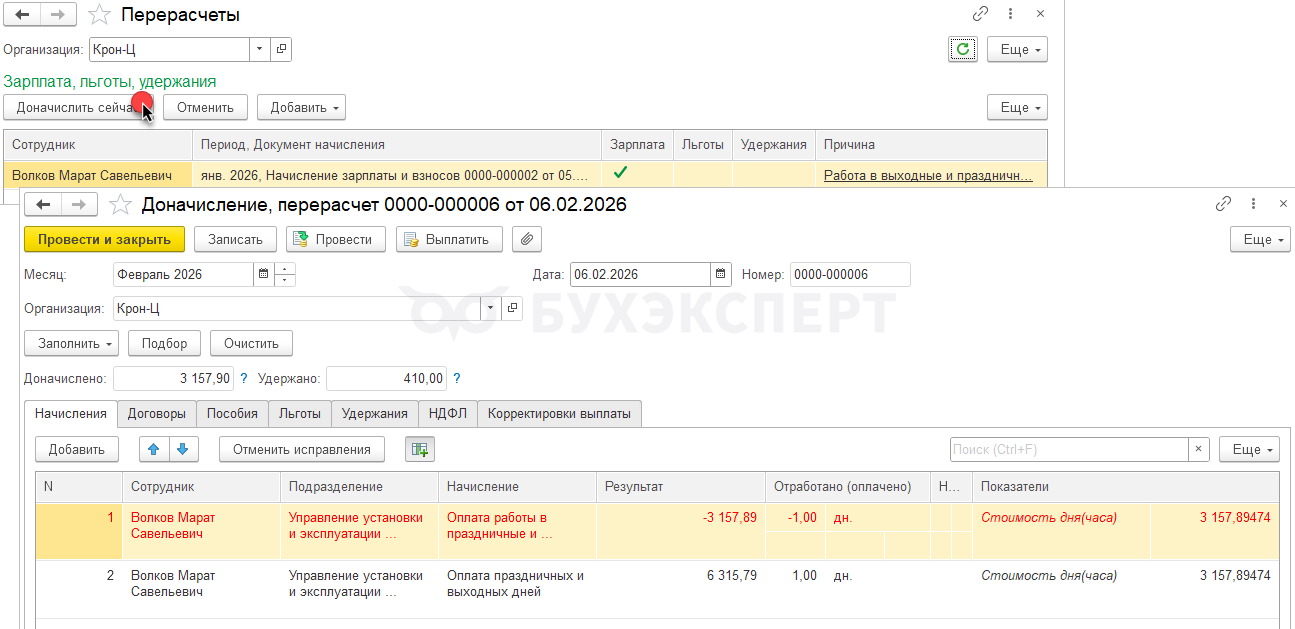Open document Еще menu near Выплатить
The image size is (1295, 629).
(x=1260, y=239)
